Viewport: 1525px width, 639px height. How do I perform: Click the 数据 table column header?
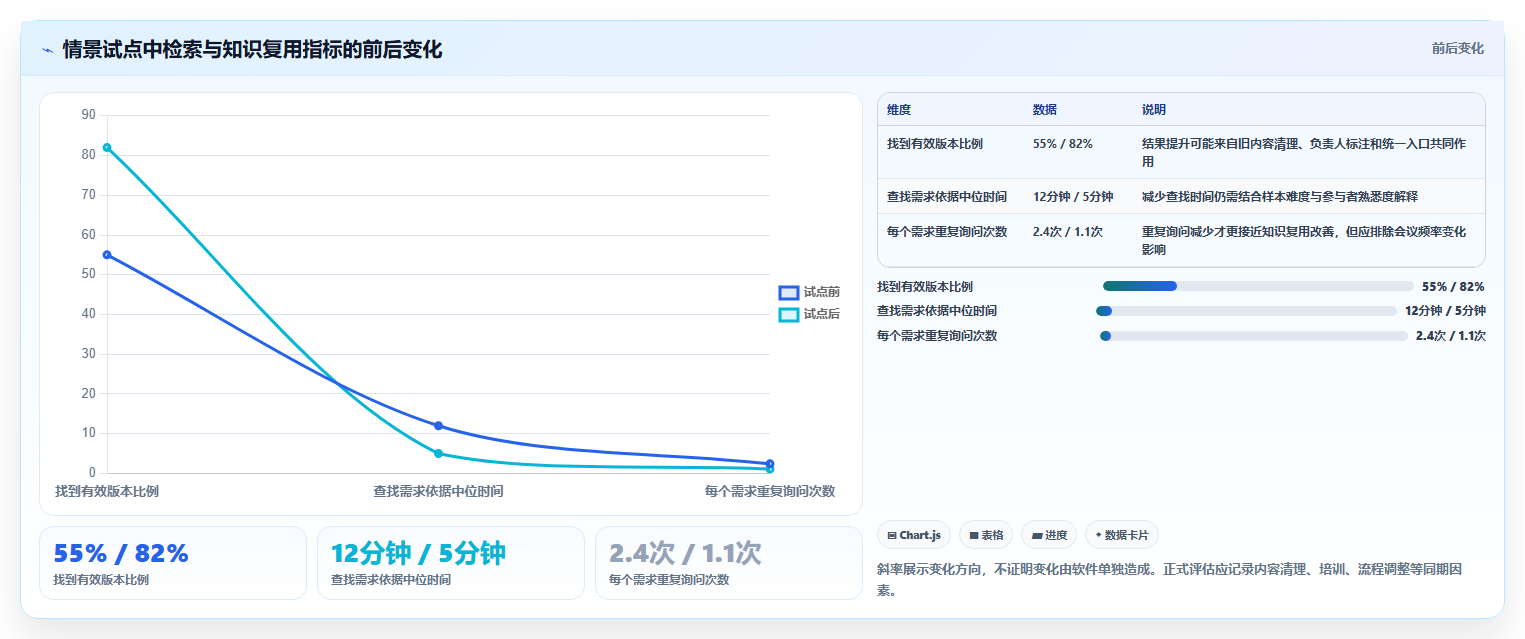point(1045,110)
